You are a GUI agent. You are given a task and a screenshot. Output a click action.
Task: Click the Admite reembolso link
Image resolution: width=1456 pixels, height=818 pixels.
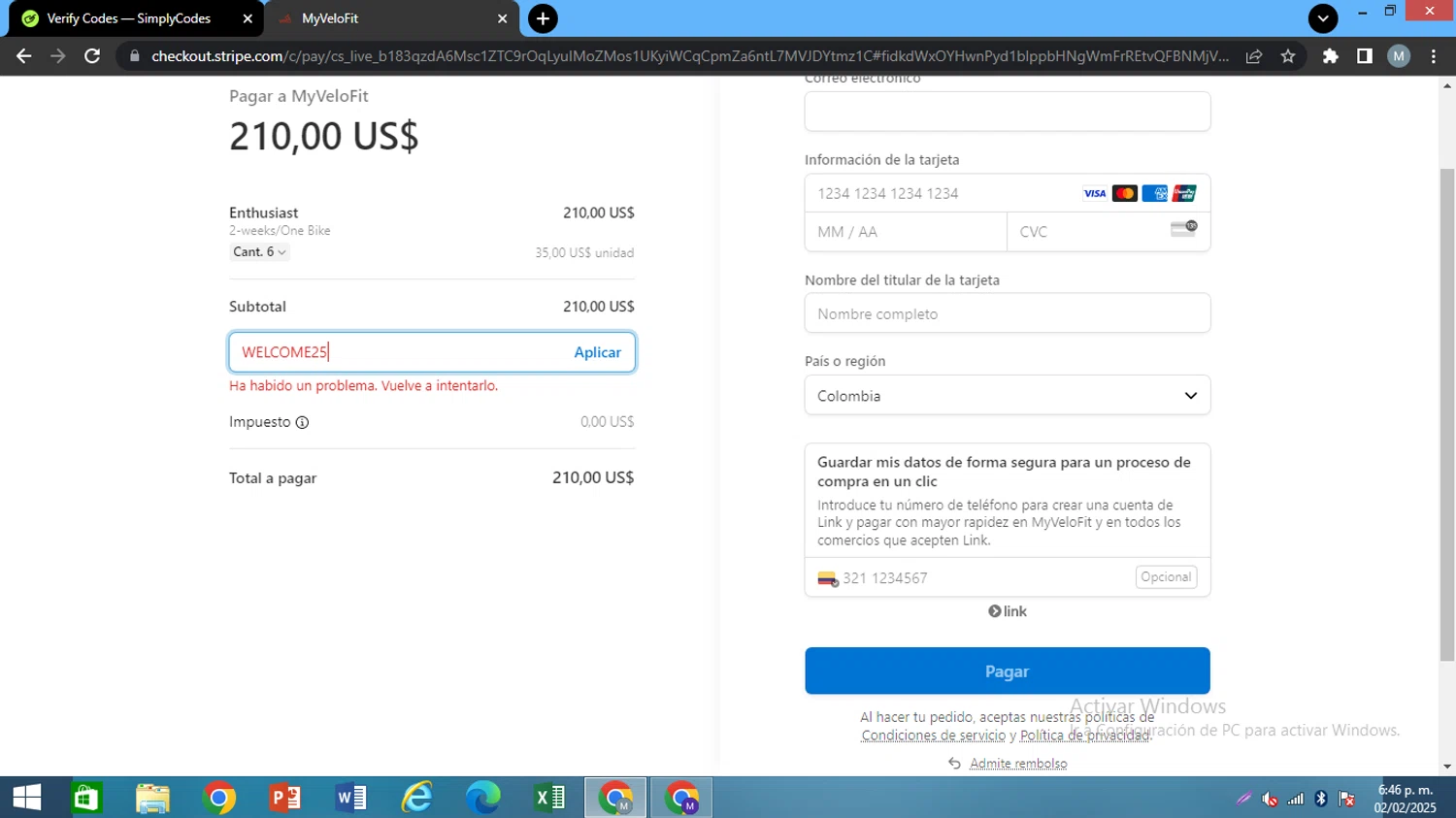(x=1018, y=764)
